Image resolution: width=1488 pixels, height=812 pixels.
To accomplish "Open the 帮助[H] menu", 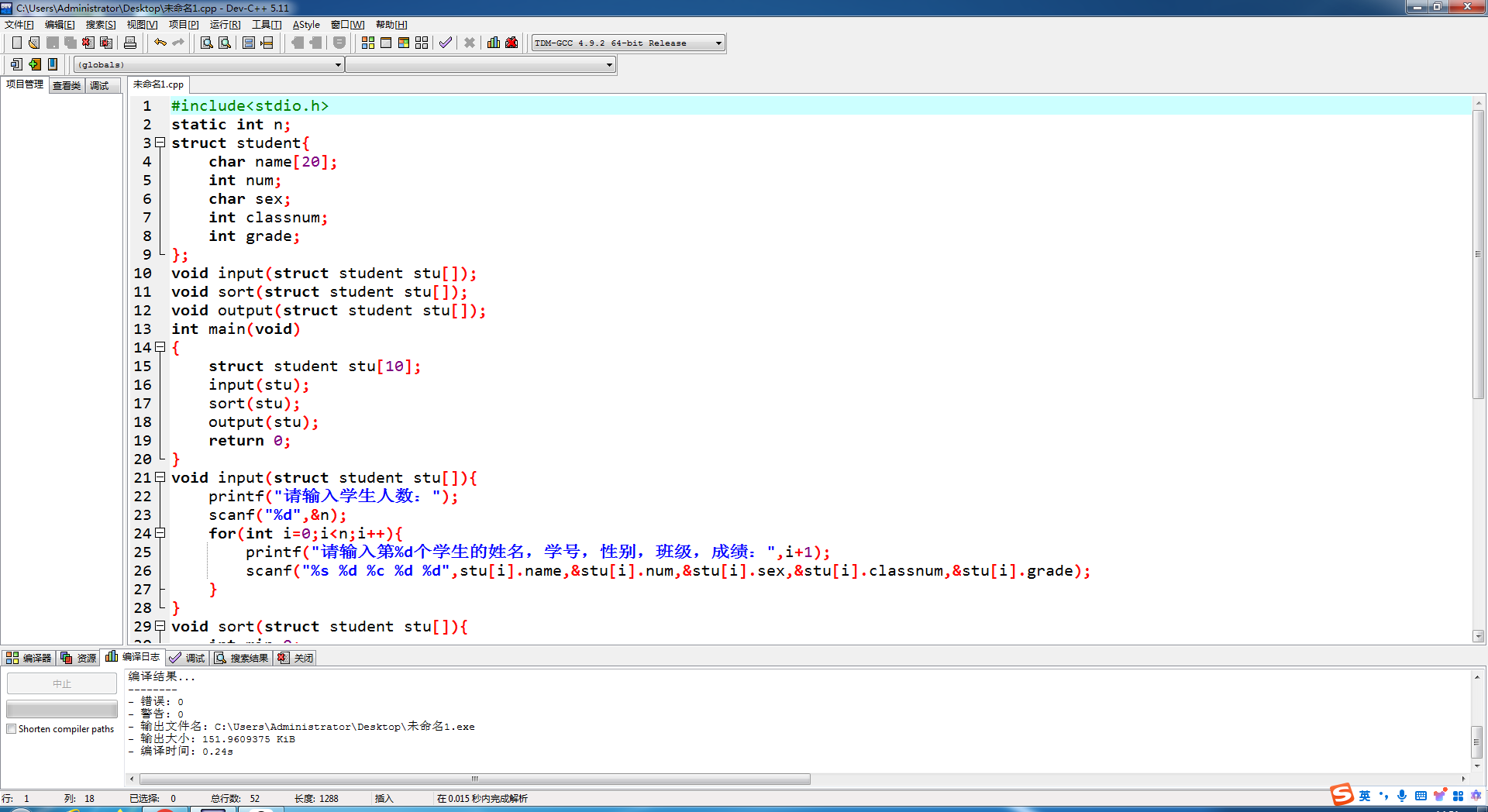I will [391, 25].
